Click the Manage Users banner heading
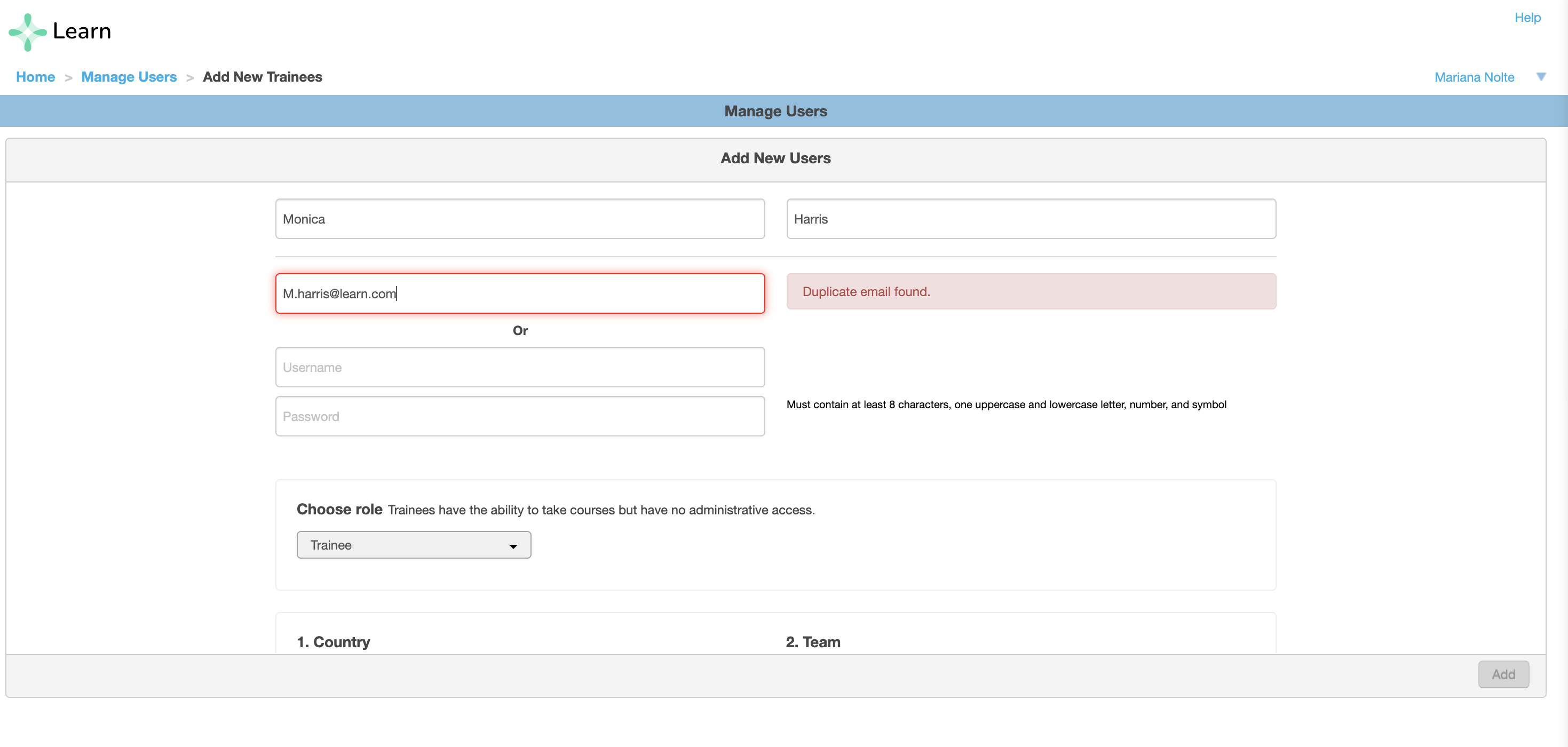This screenshot has width=1568, height=747. pos(775,112)
